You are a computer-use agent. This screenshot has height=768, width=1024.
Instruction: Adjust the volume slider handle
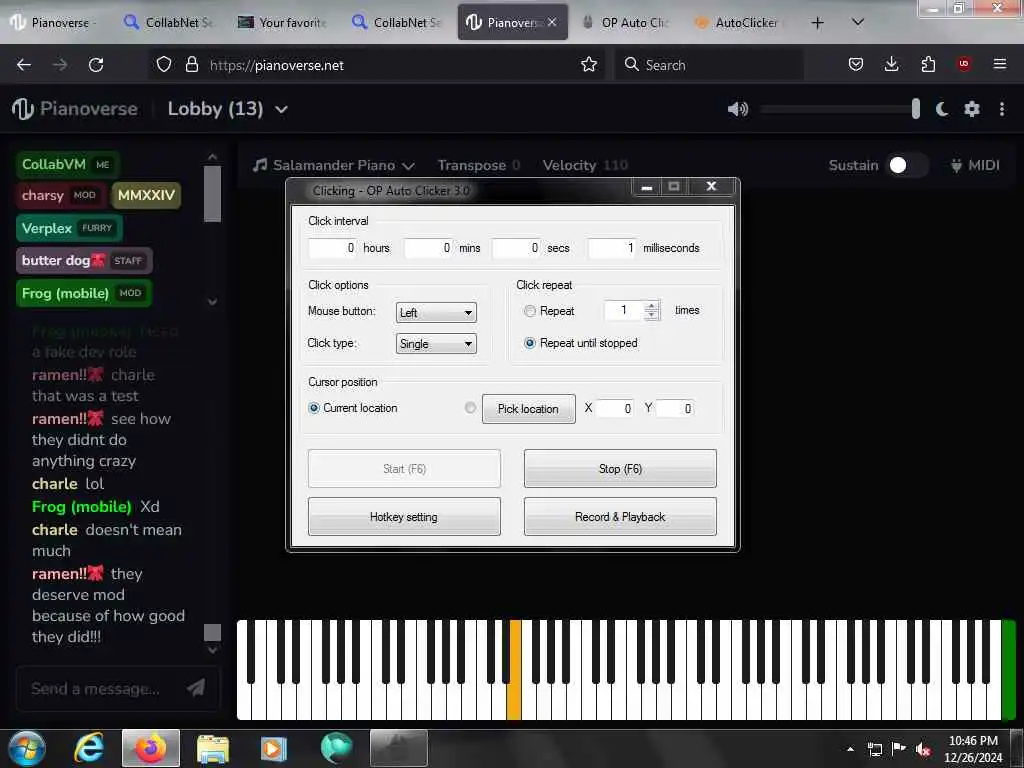[x=916, y=109]
